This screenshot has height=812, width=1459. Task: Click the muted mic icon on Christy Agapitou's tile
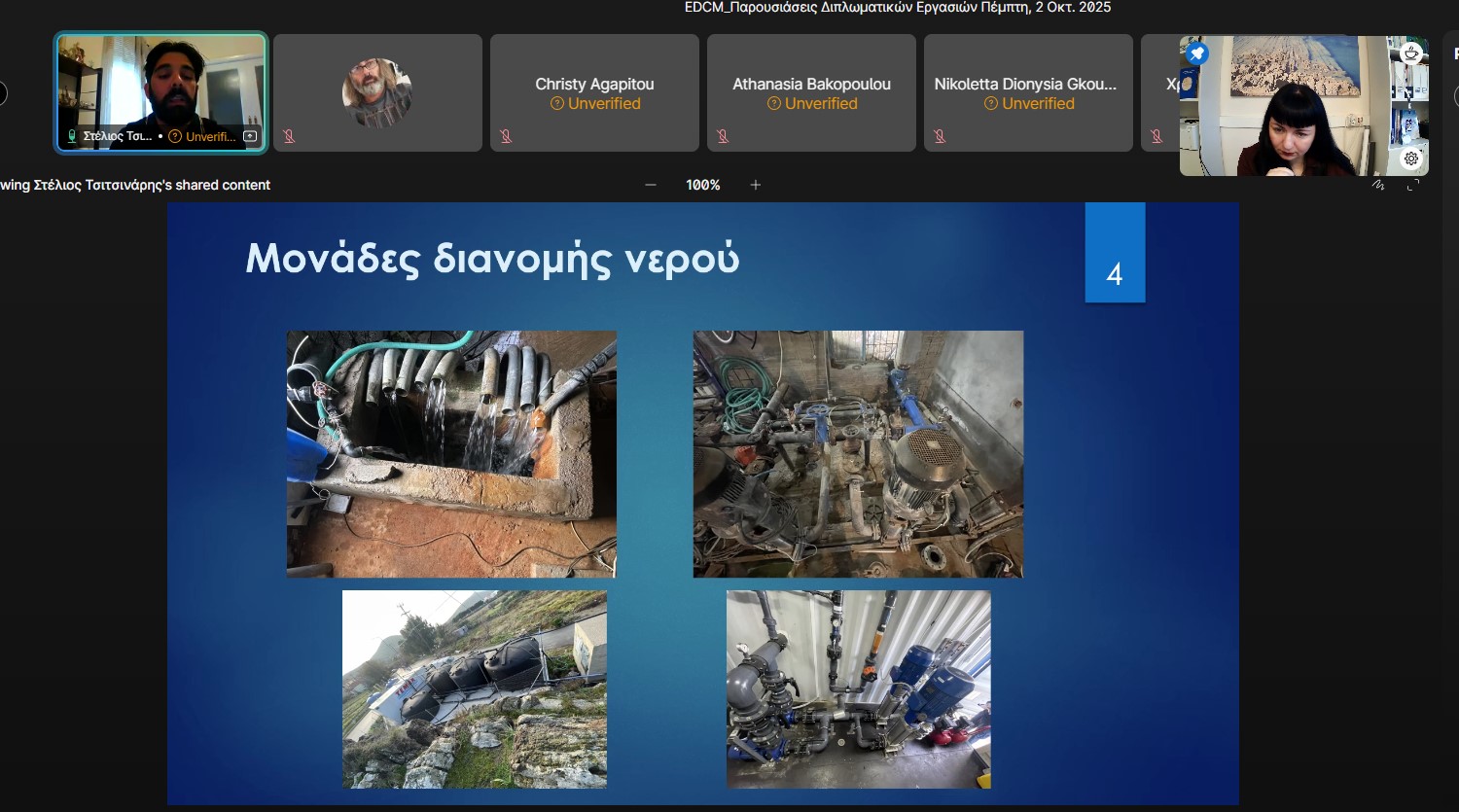(506, 137)
